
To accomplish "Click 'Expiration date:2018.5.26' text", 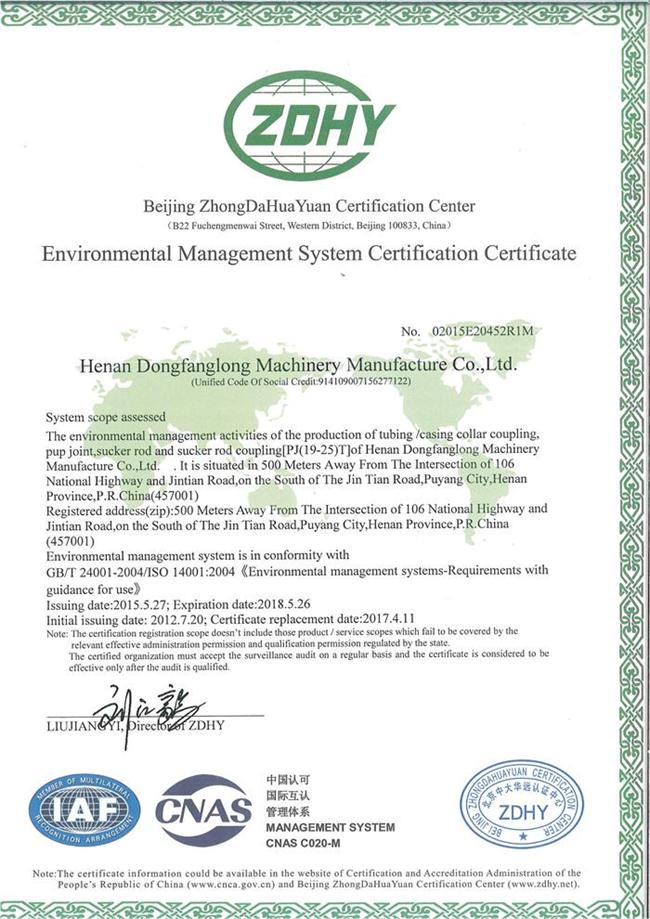I will [x=242, y=604].
